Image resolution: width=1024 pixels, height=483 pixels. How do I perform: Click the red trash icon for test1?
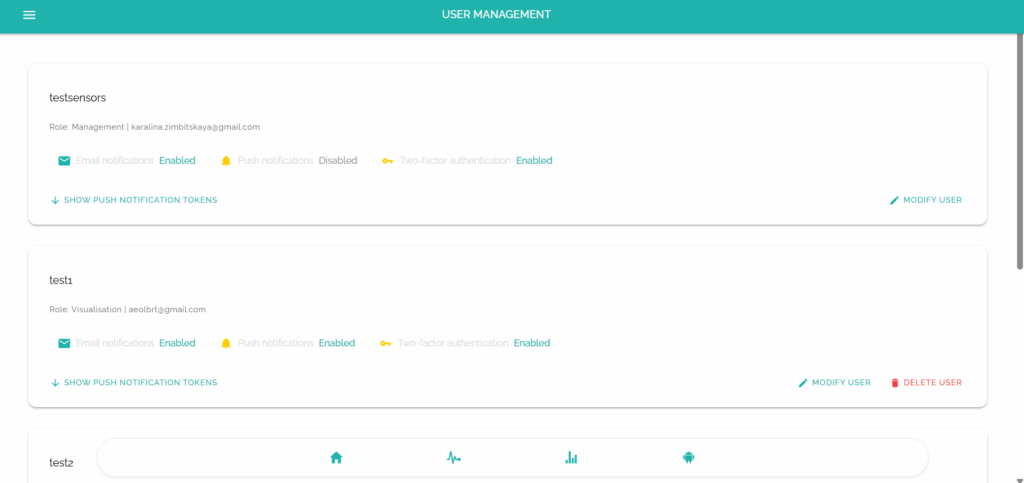pyautogui.click(x=895, y=383)
